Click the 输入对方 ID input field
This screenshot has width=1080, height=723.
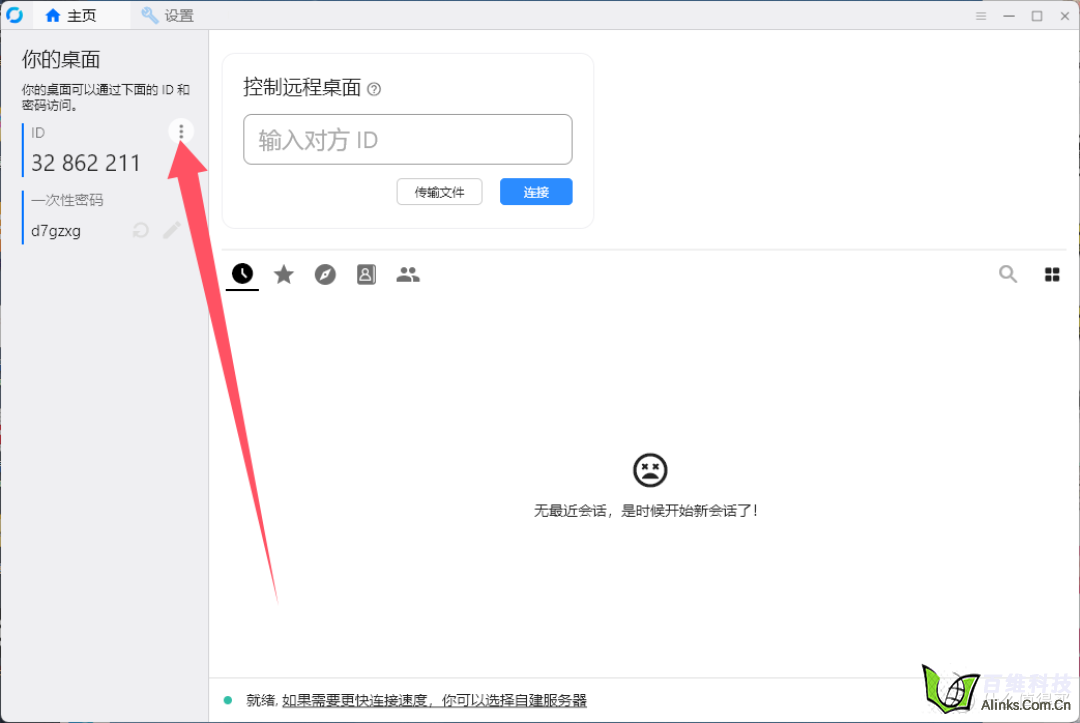click(407, 139)
